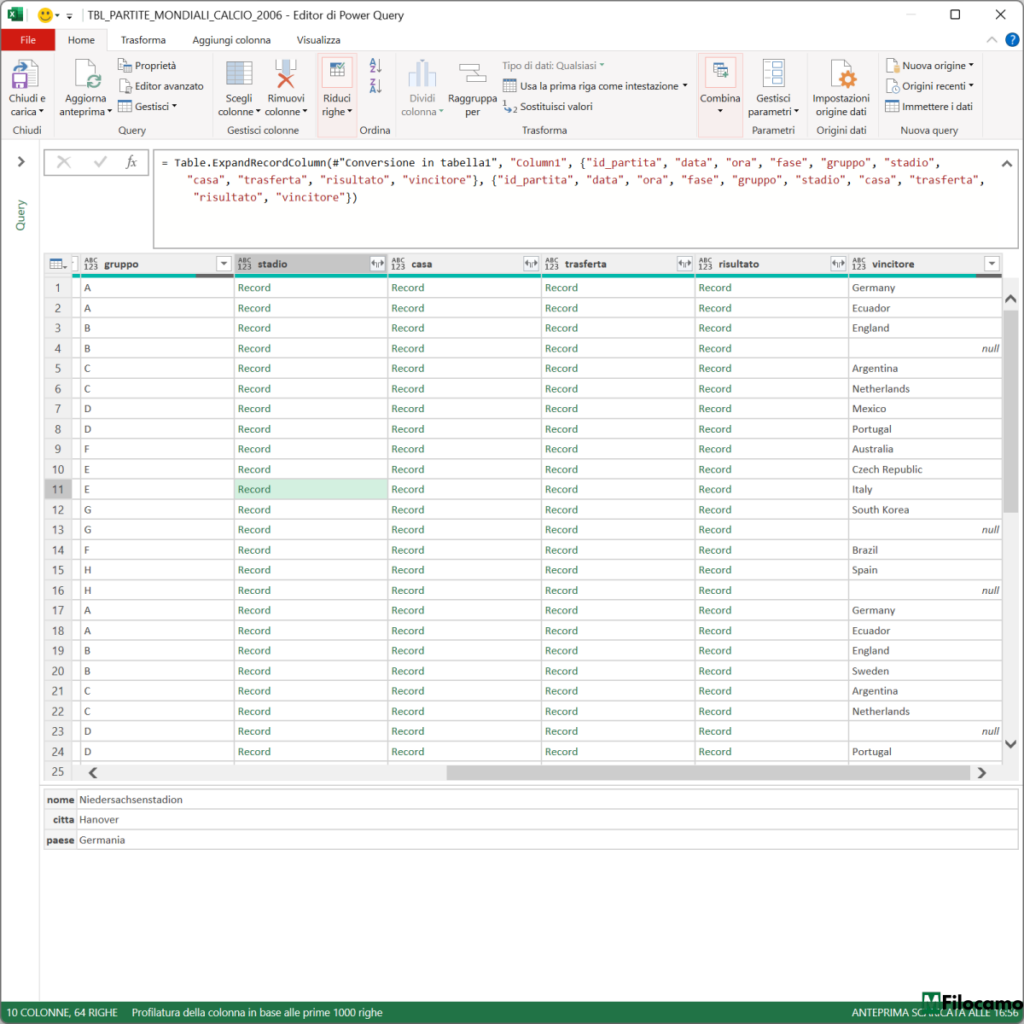This screenshot has height=1024, width=1024.
Task: Sort ascending A-Z
Action: coord(376,65)
